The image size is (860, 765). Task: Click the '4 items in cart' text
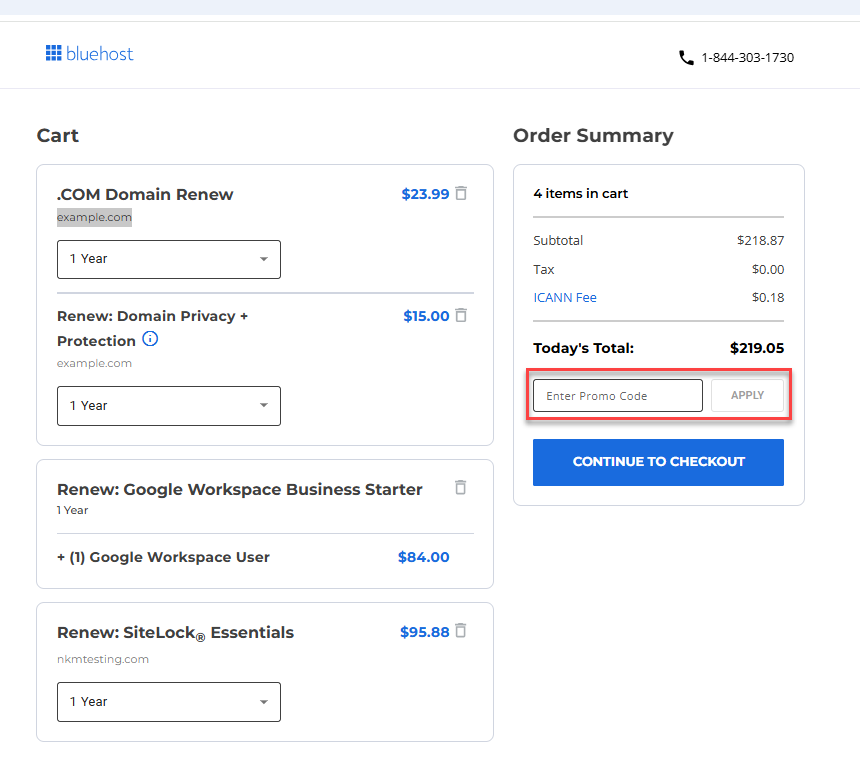[580, 194]
